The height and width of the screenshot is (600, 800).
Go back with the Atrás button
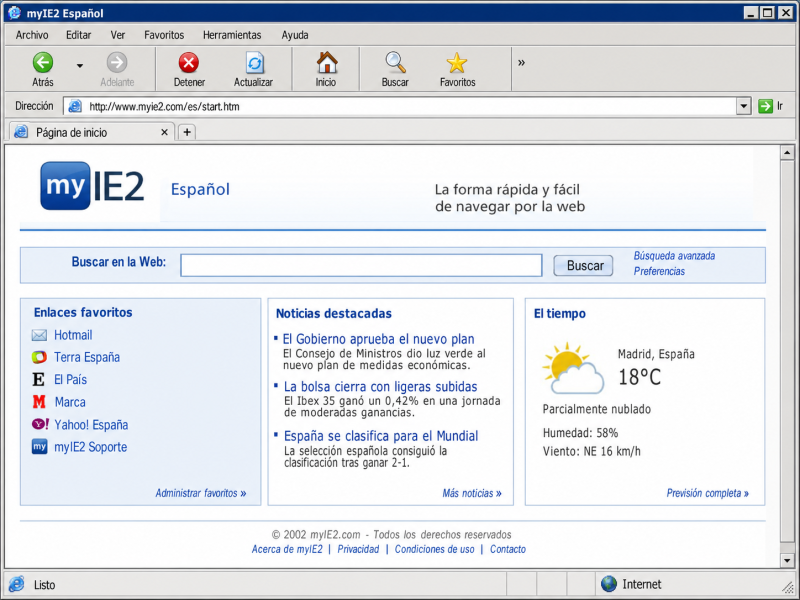coord(43,70)
